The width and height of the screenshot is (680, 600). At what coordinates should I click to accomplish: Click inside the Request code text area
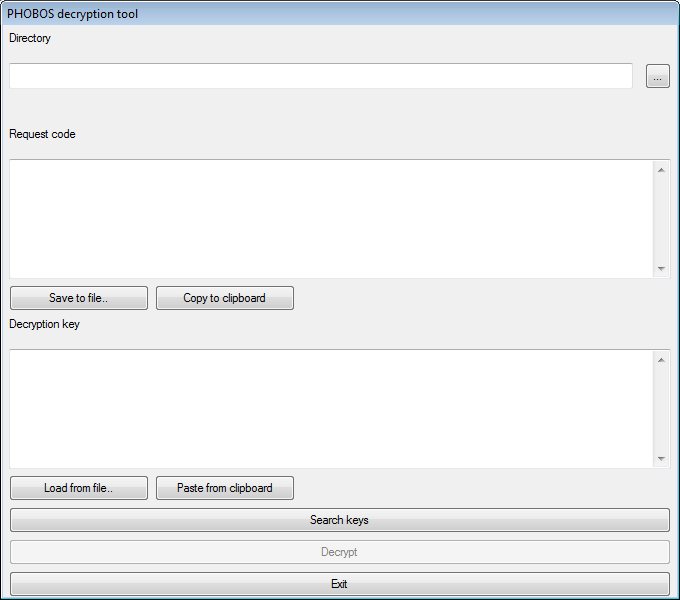coord(331,219)
